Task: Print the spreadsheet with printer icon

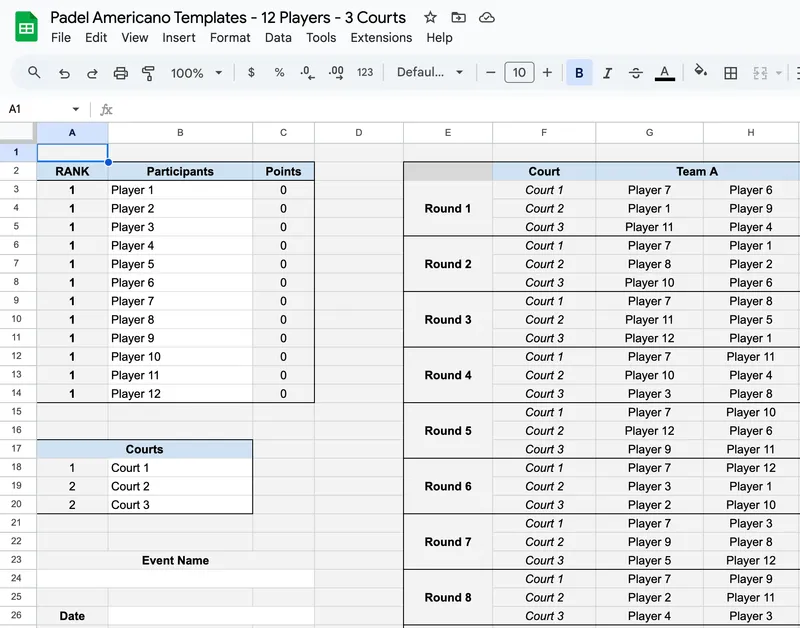Action: pyautogui.click(x=121, y=73)
